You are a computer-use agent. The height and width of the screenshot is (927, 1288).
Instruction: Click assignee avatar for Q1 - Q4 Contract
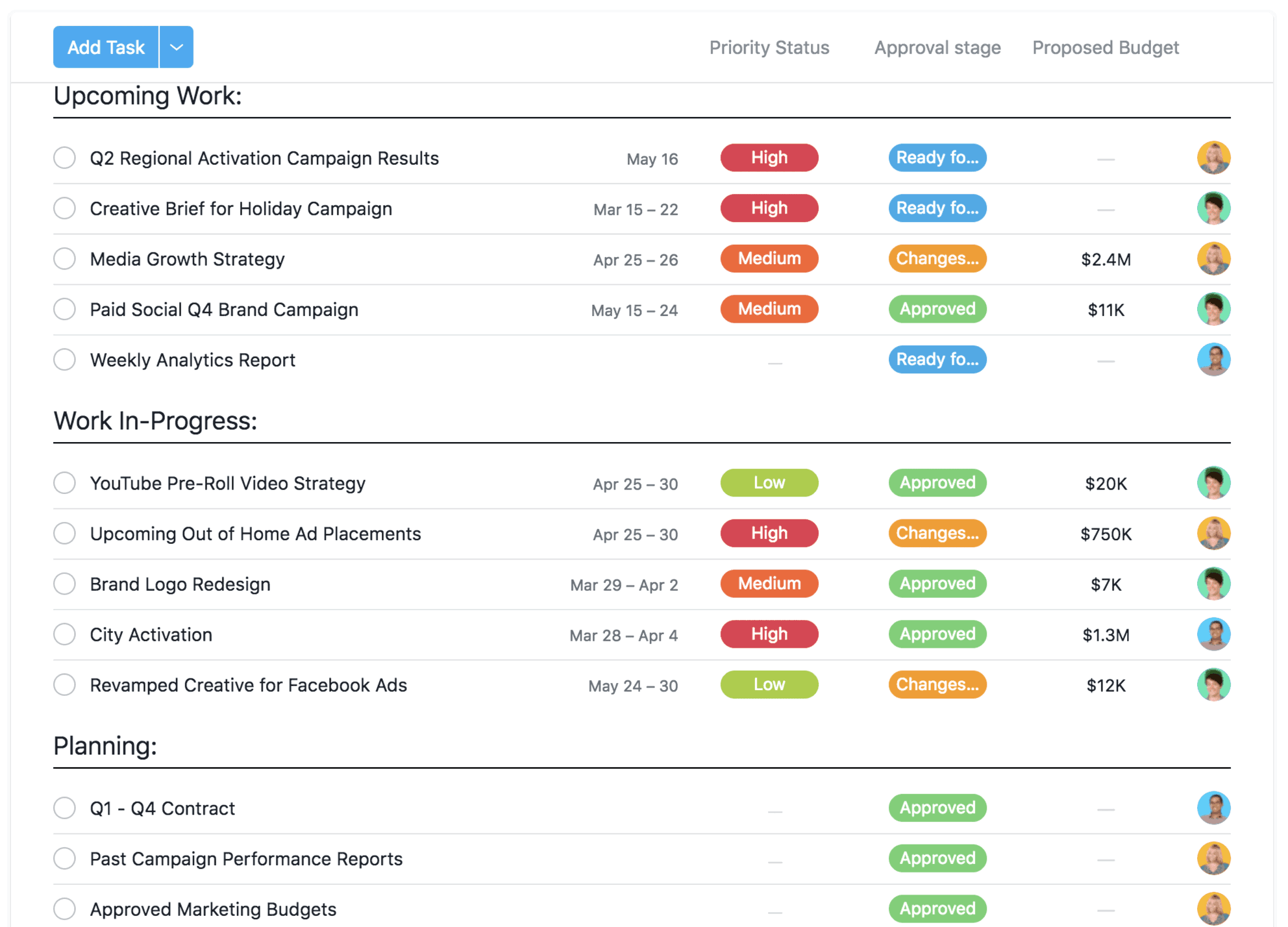coord(1213,808)
